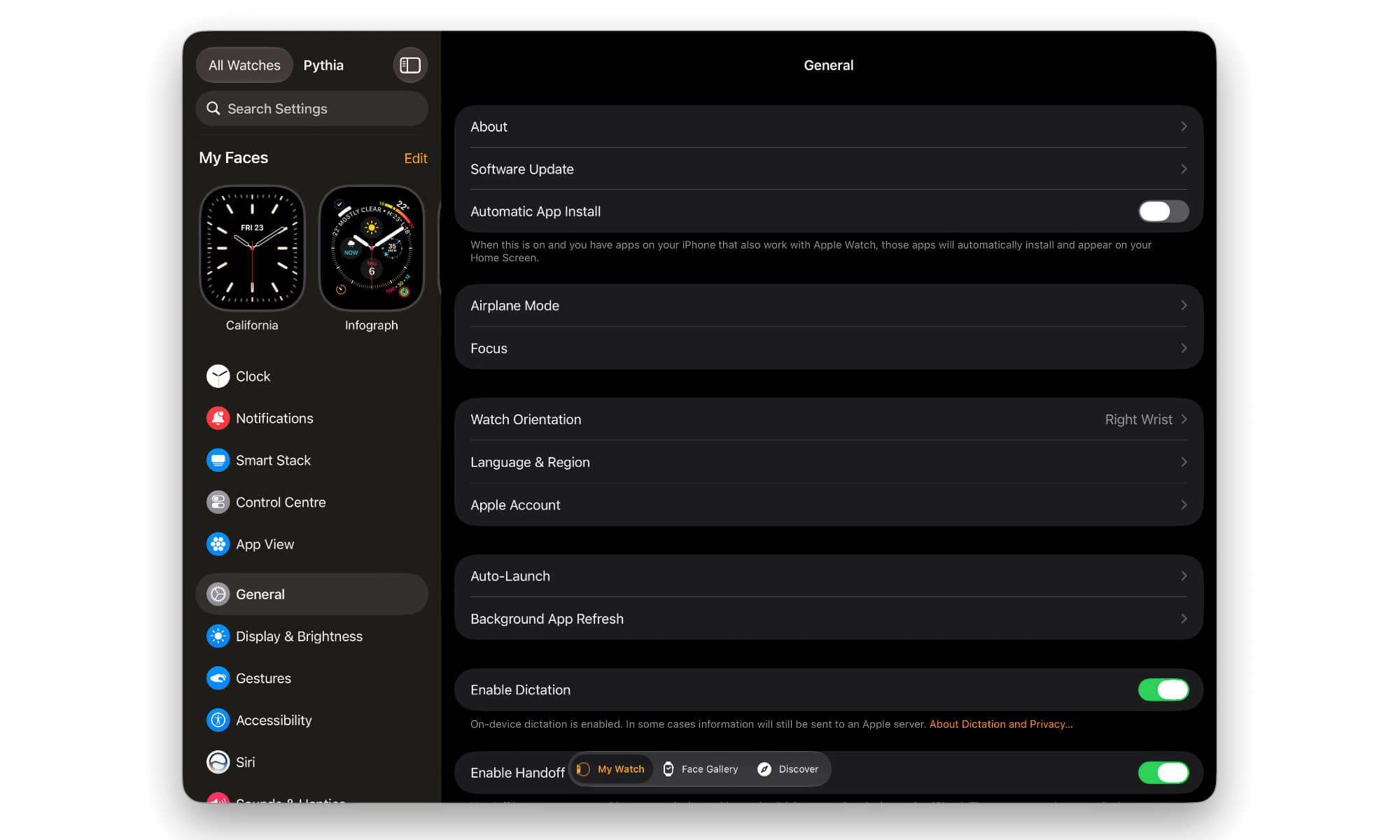The width and height of the screenshot is (1400, 840).
Task: Click the App View label
Action: click(265, 544)
